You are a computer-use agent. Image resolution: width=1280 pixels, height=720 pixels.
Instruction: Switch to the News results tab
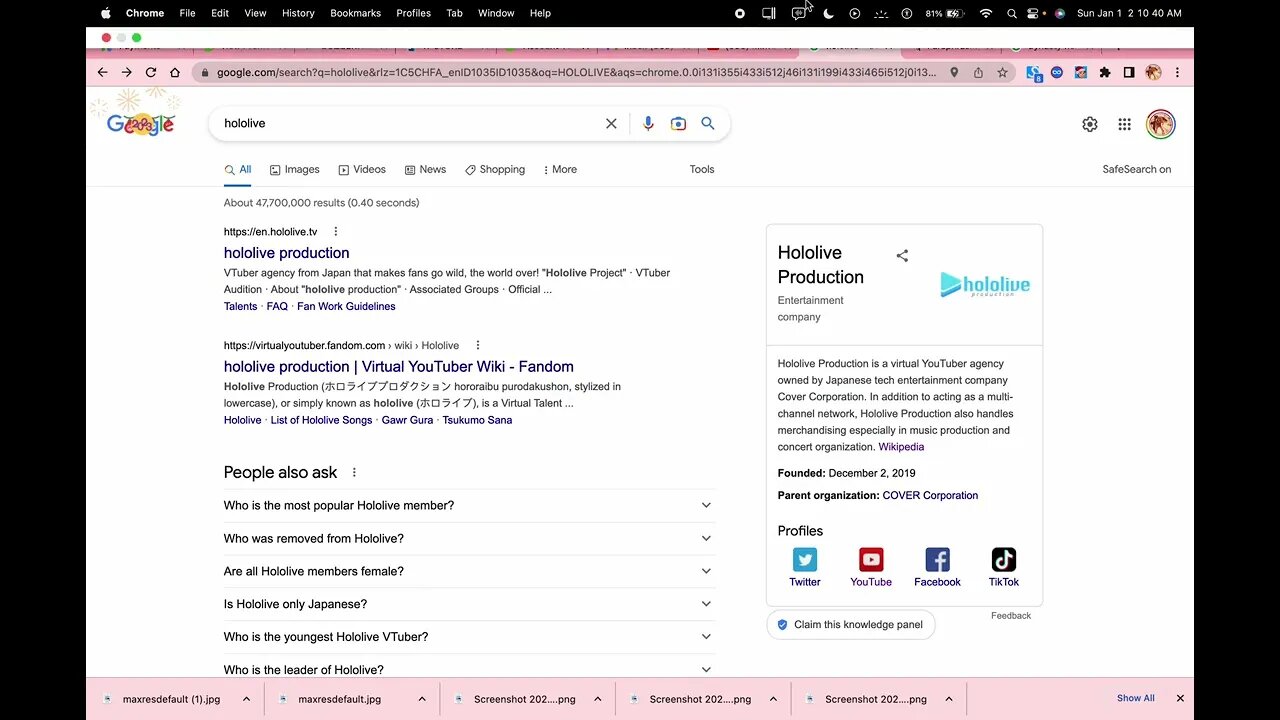click(425, 169)
